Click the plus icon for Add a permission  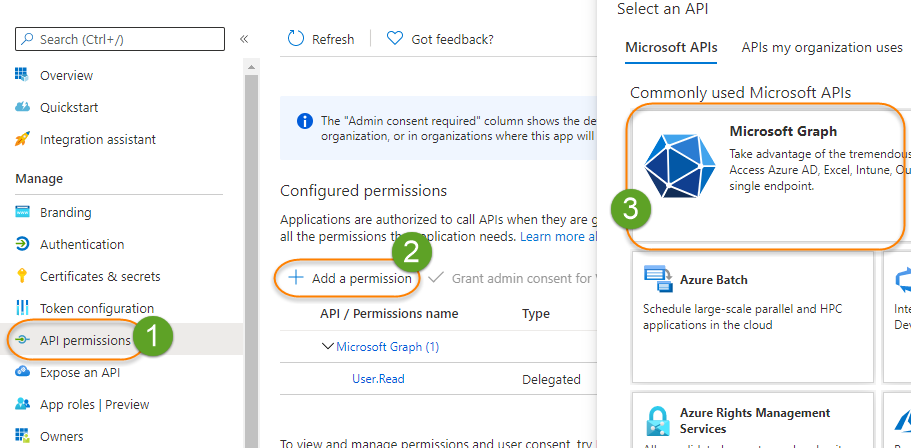coord(296,278)
